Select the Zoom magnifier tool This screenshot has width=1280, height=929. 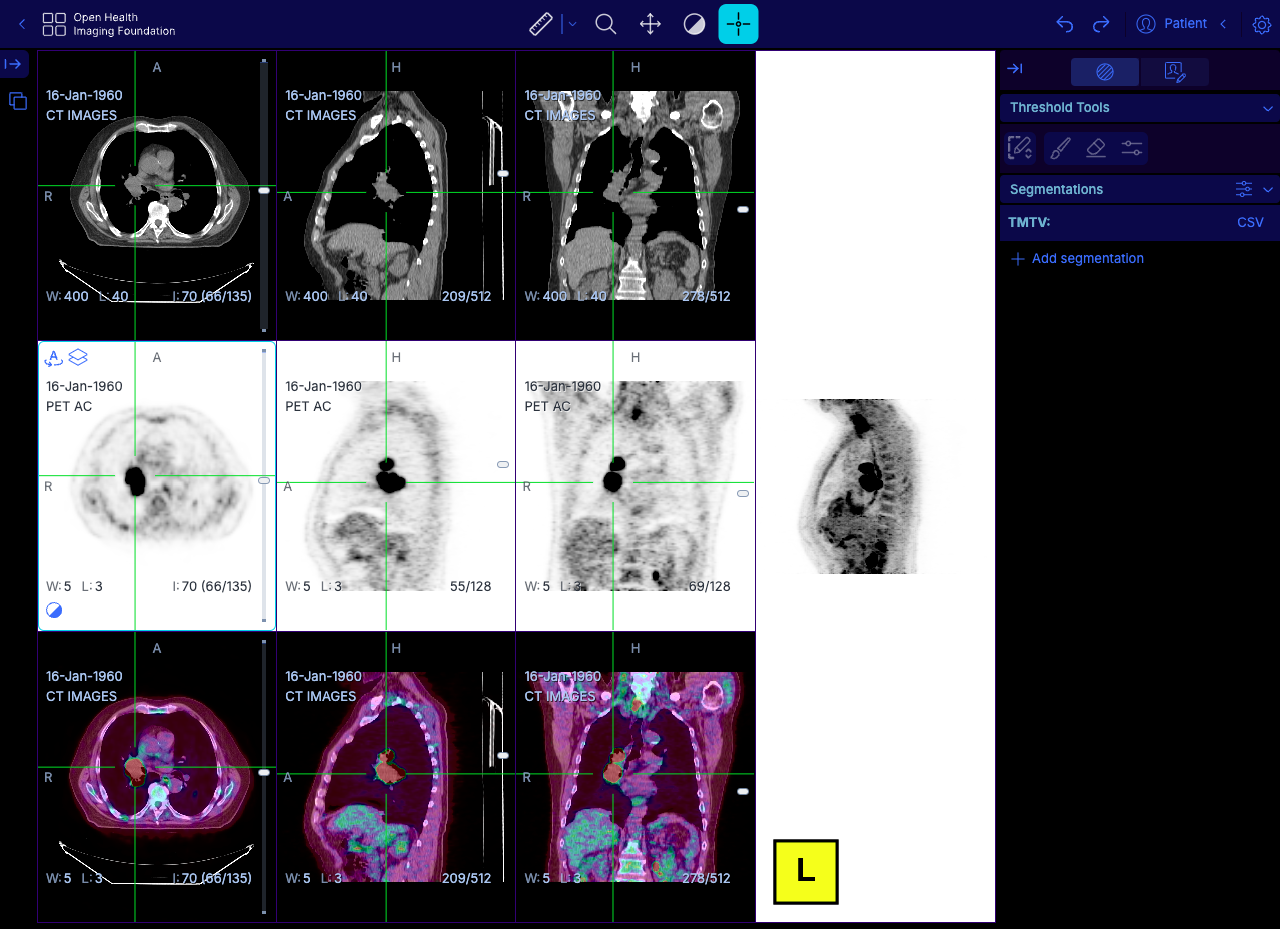click(605, 24)
